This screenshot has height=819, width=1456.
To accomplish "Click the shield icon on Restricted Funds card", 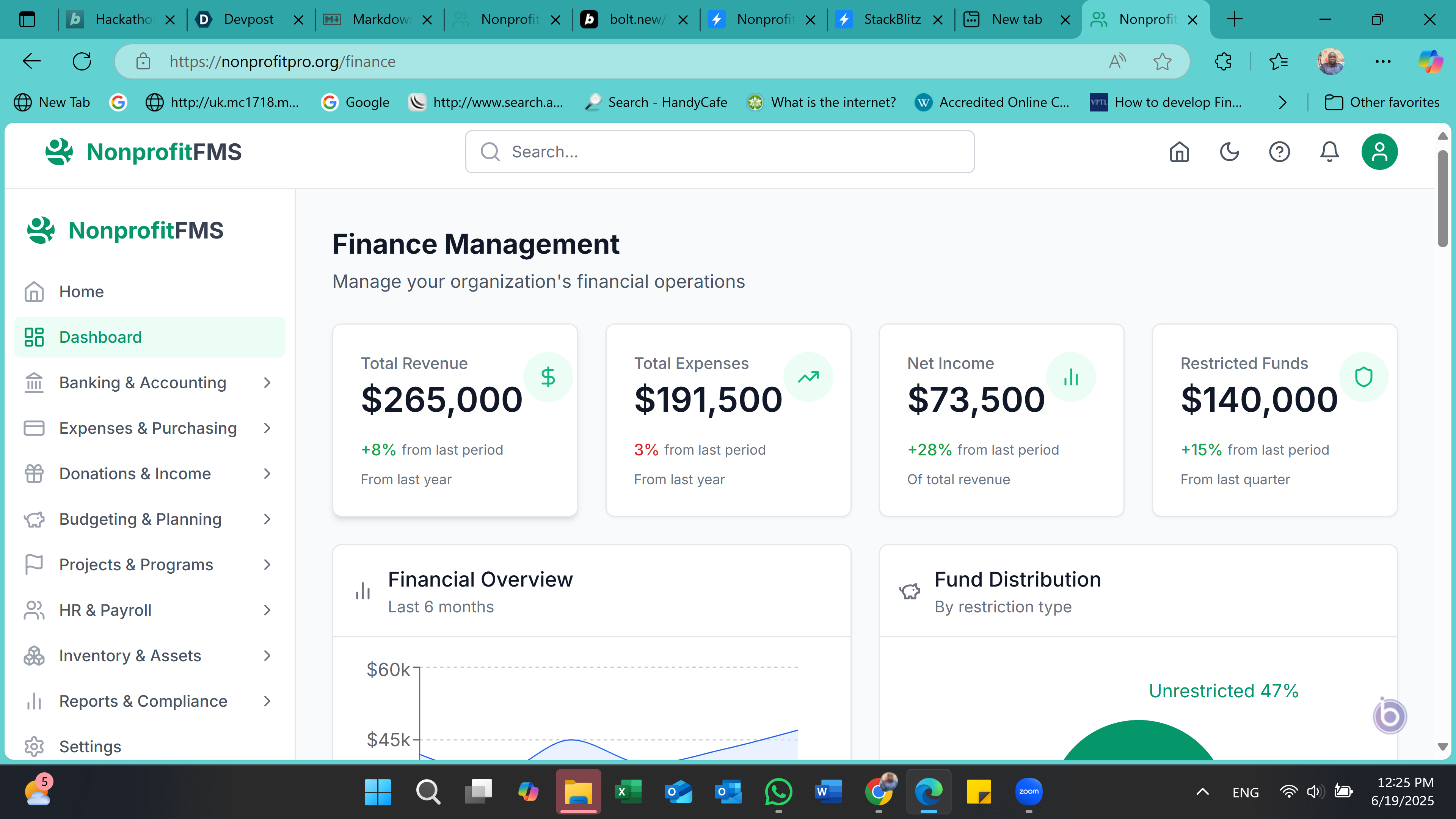I will (1363, 377).
